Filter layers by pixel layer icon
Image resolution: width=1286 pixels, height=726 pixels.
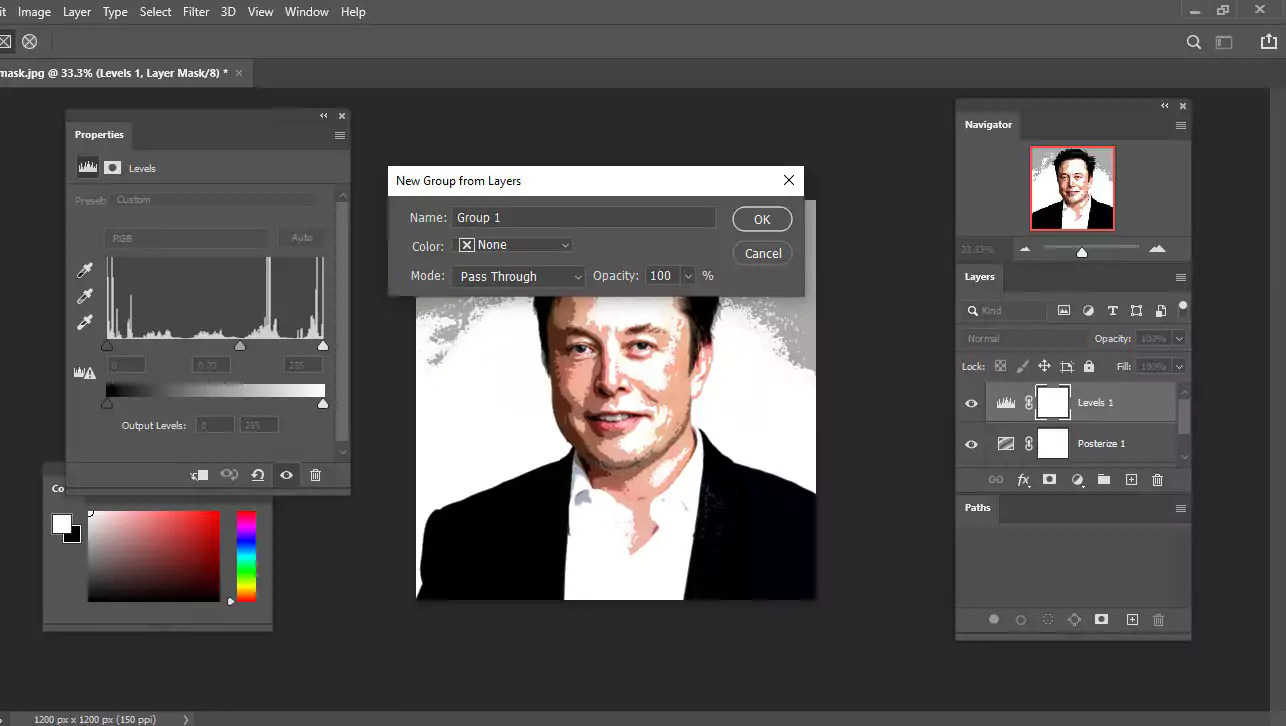point(1064,311)
